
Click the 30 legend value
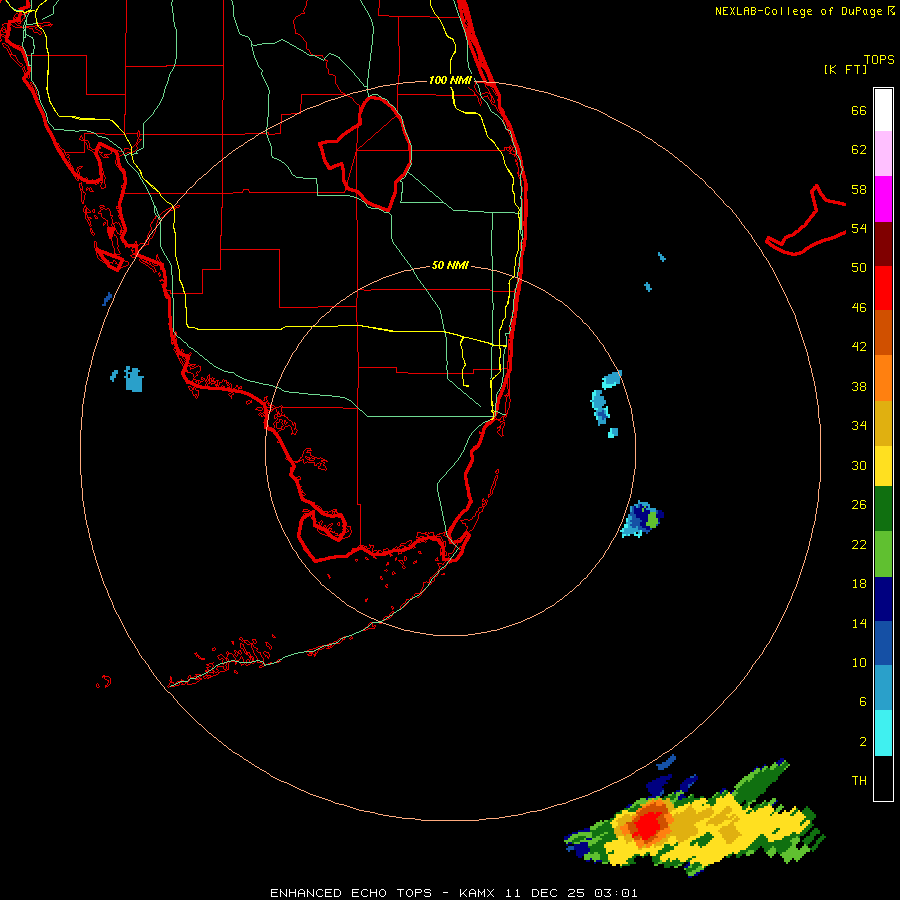coord(859,465)
